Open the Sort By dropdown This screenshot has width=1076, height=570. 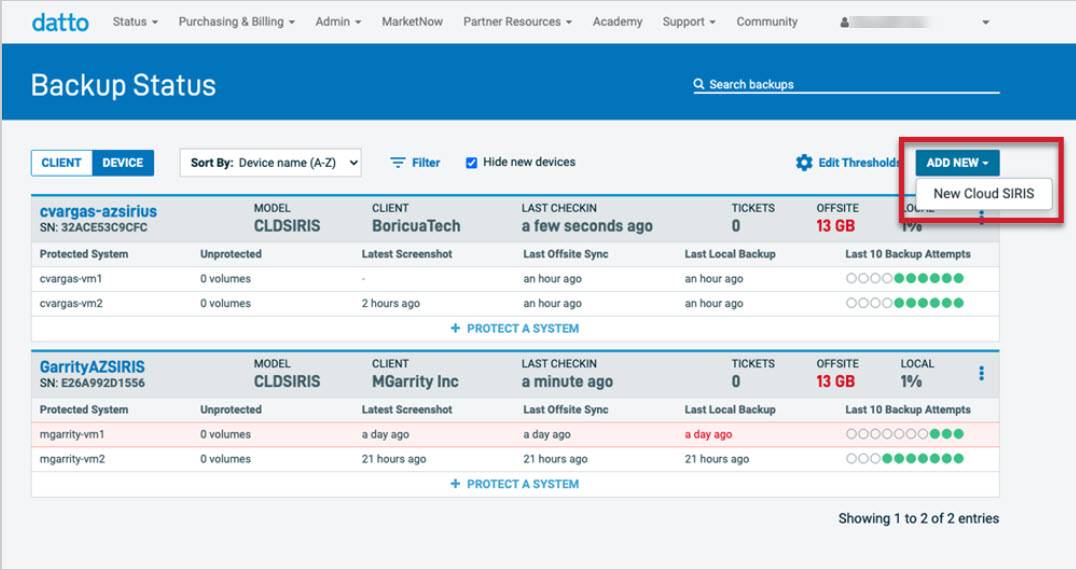pos(270,163)
